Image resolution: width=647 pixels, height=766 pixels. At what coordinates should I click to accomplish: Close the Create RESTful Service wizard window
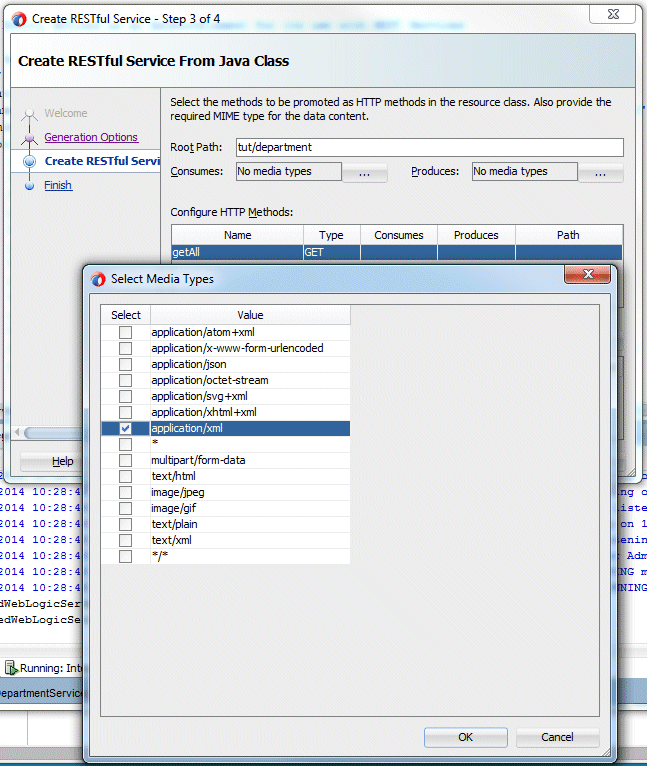click(613, 14)
